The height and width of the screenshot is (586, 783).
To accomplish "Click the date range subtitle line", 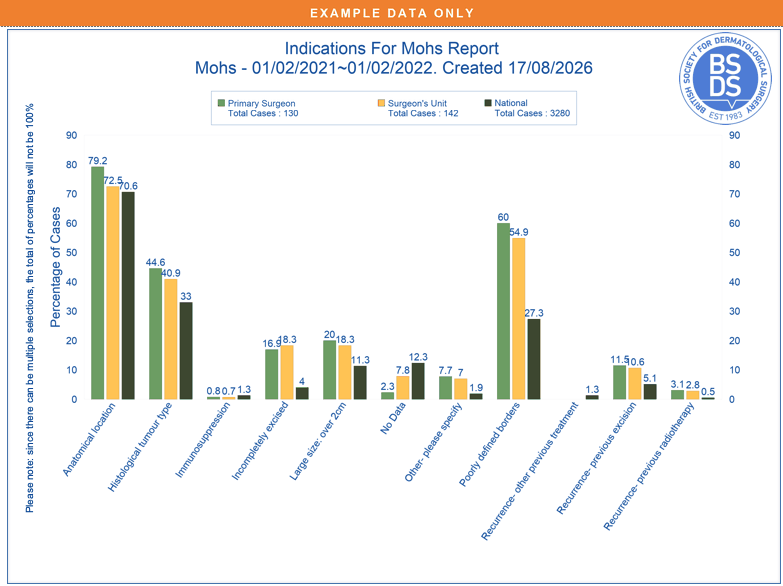I will click(x=393, y=67).
